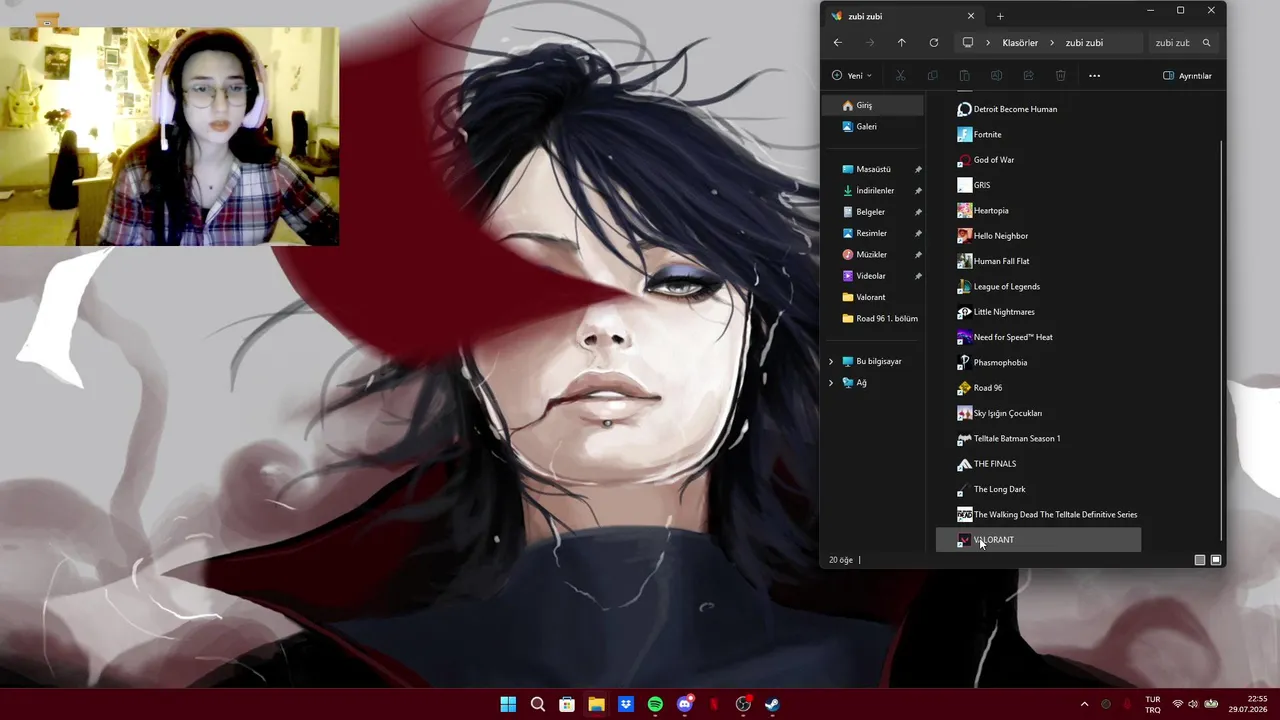The height and width of the screenshot is (720, 1280).
Task: Click the Little Nightmares icon
Action: click(964, 312)
